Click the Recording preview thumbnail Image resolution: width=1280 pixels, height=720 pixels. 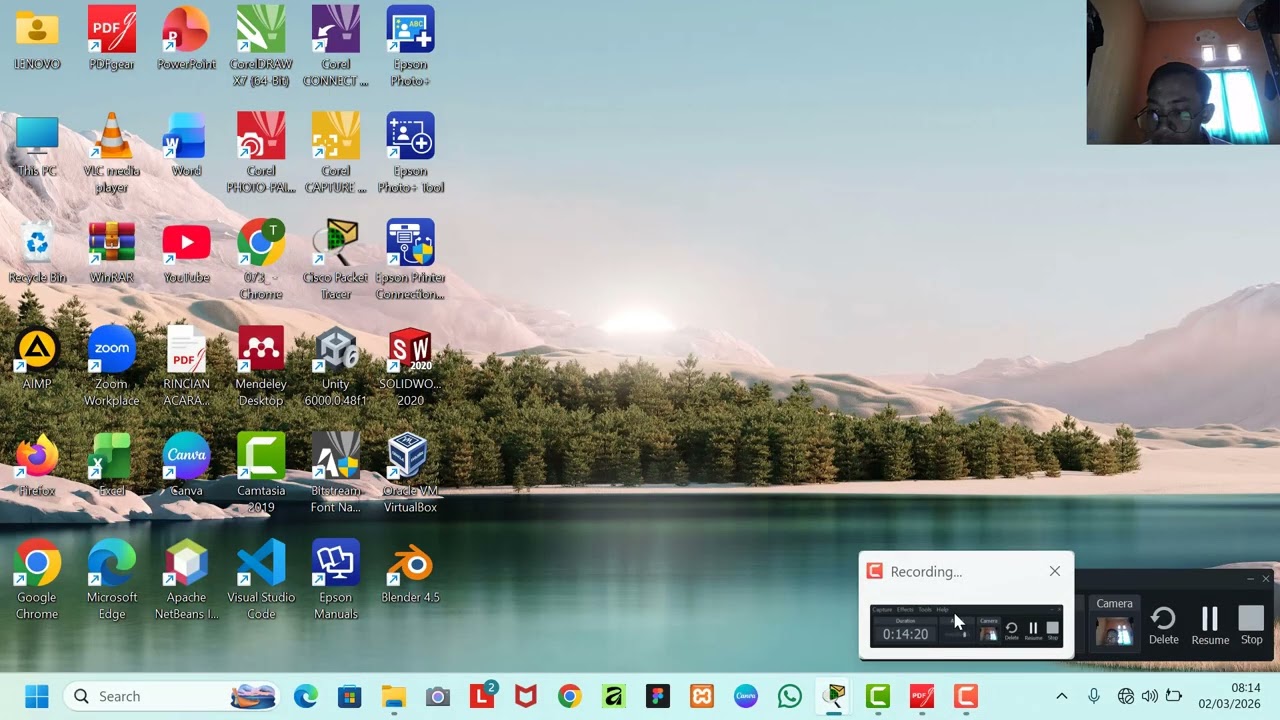click(x=966, y=626)
